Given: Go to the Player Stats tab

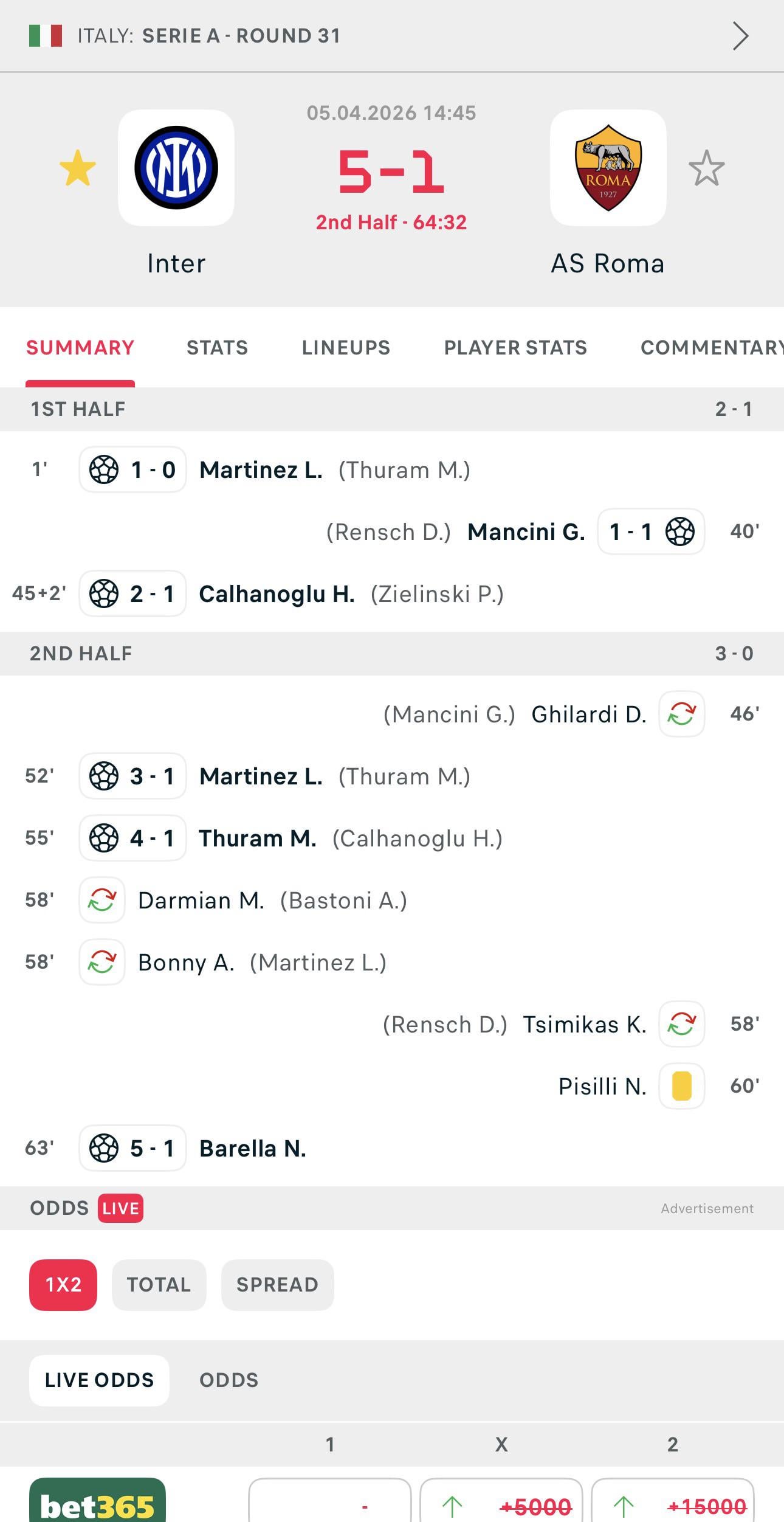Looking at the screenshot, I should (x=515, y=347).
